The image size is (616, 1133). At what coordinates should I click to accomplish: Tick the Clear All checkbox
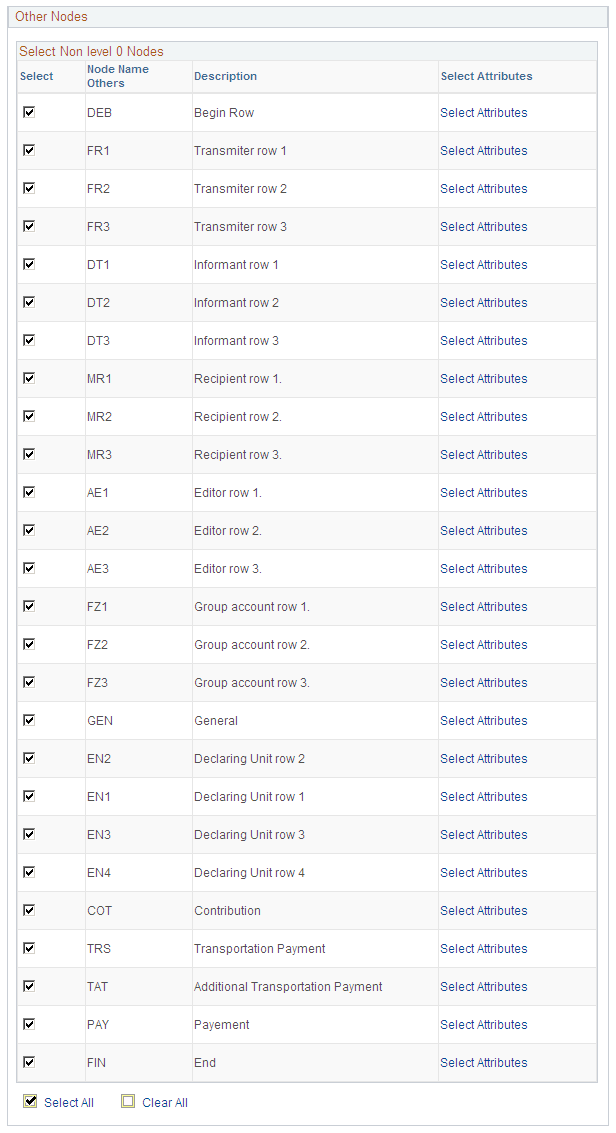[128, 1101]
